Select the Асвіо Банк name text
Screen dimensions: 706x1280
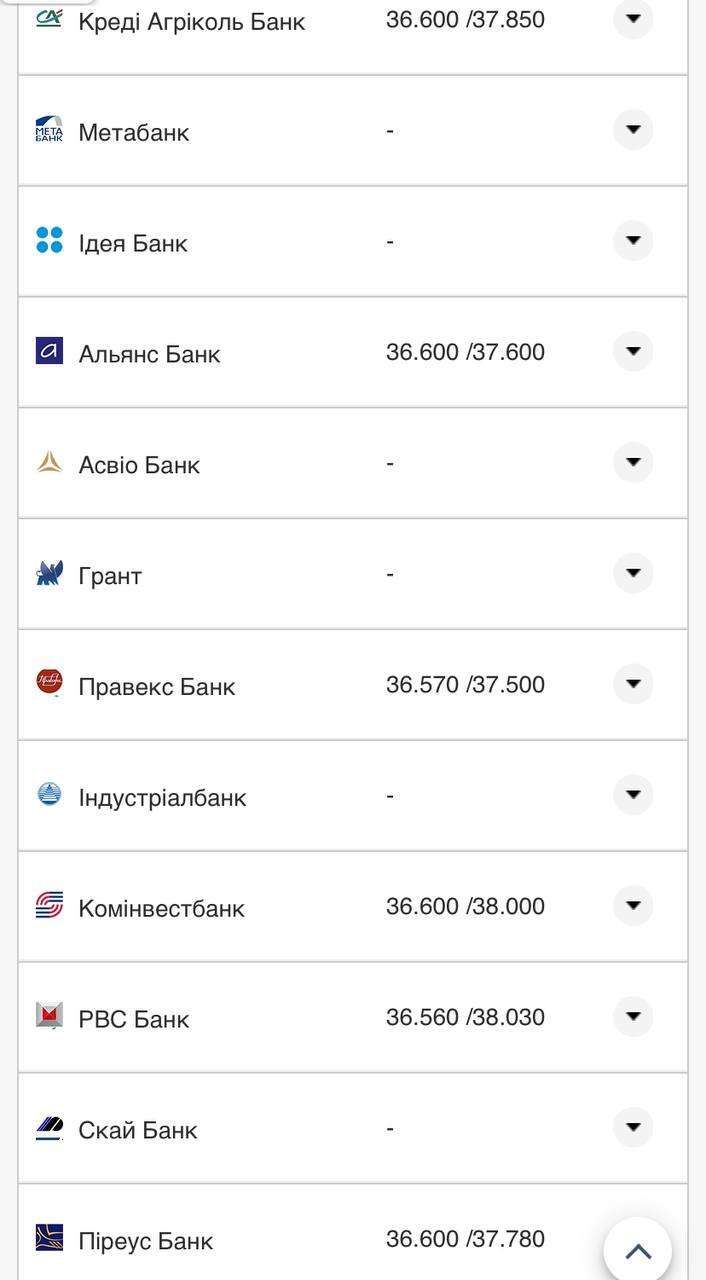coord(139,465)
